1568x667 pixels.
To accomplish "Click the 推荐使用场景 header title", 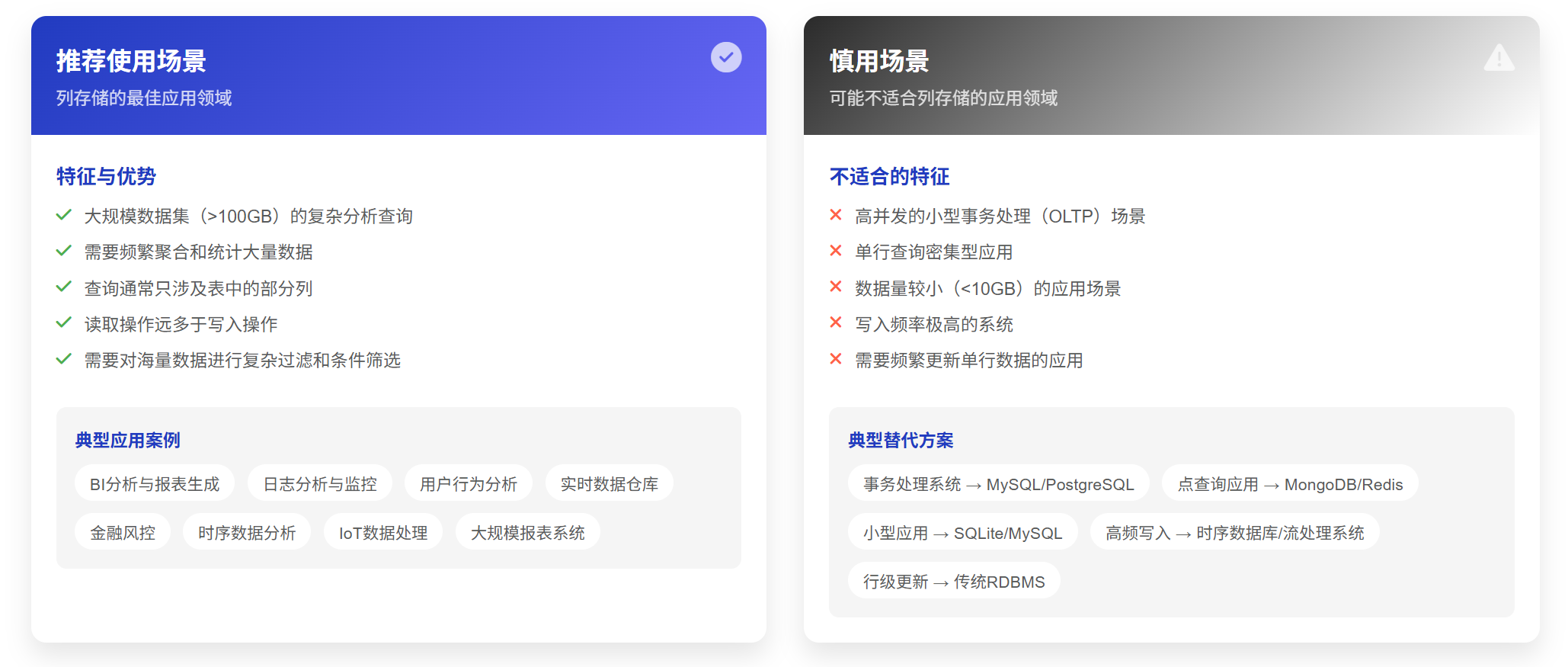I will 131,61.
